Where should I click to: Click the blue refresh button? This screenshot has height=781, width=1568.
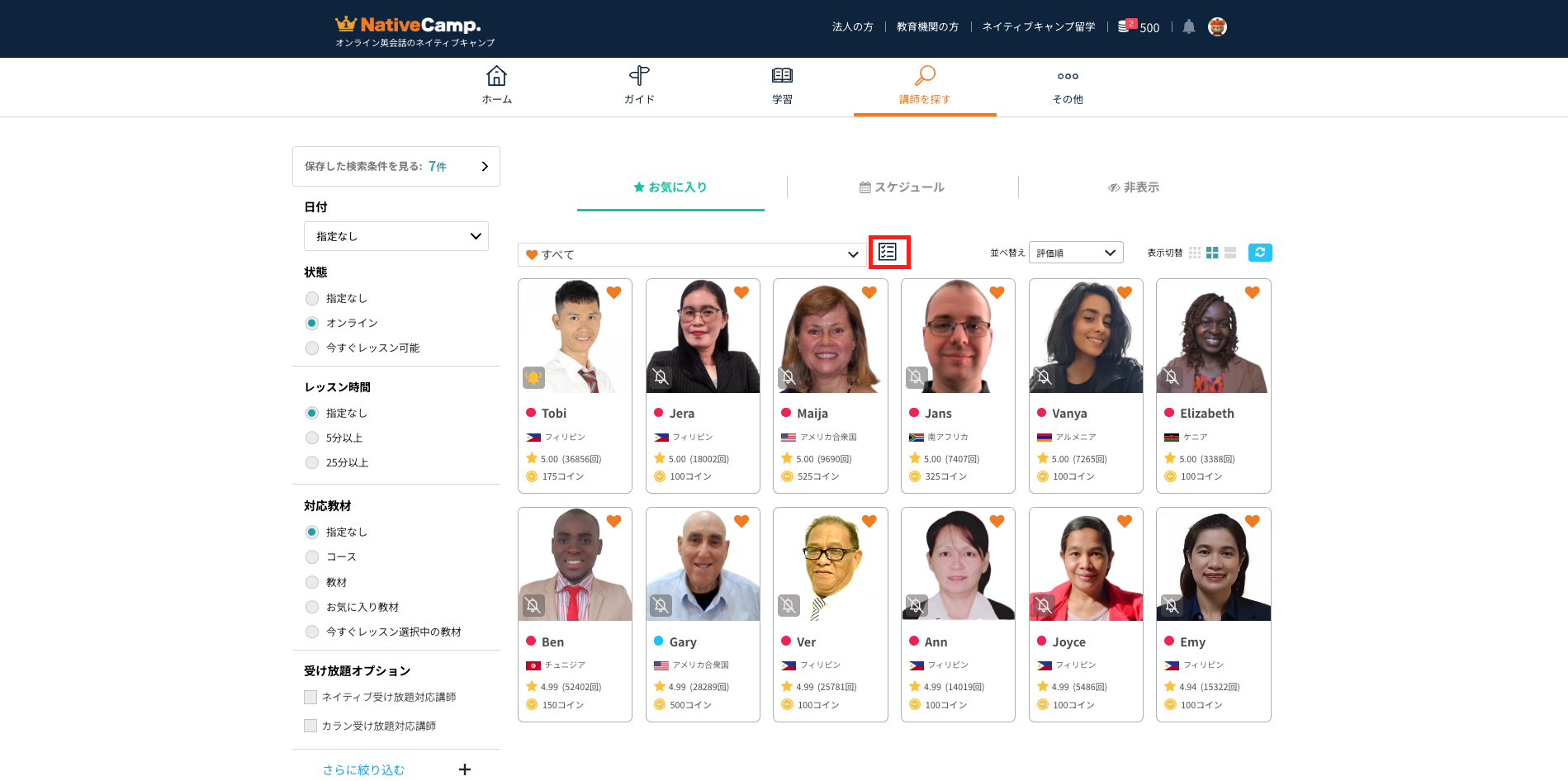(1259, 253)
